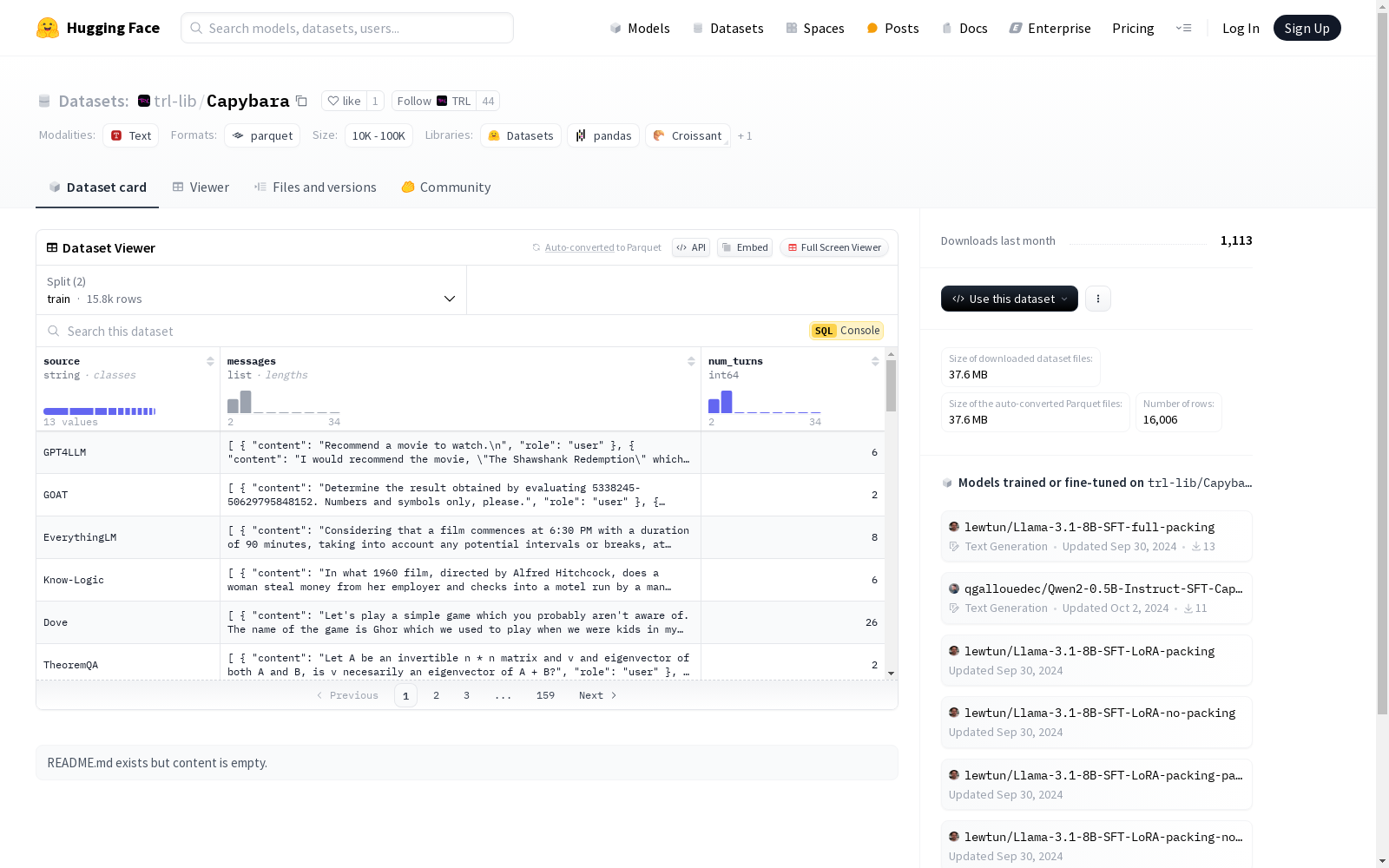Go to the Pricing page
The height and width of the screenshot is (868, 1389).
coord(1133,28)
